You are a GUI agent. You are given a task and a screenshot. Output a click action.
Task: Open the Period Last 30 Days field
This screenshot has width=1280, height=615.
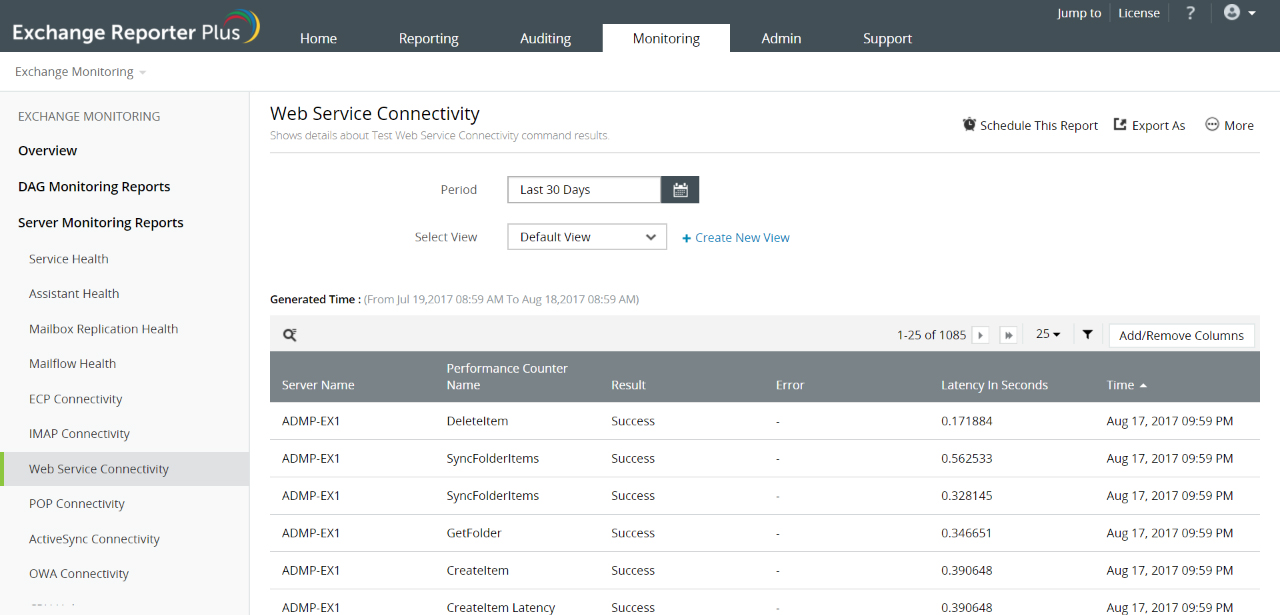[584, 190]
